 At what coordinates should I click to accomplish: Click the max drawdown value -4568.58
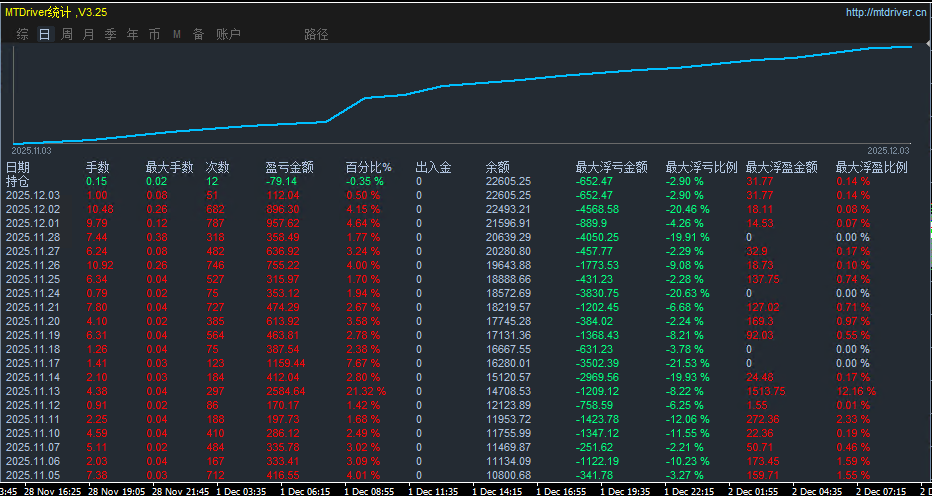597,209
